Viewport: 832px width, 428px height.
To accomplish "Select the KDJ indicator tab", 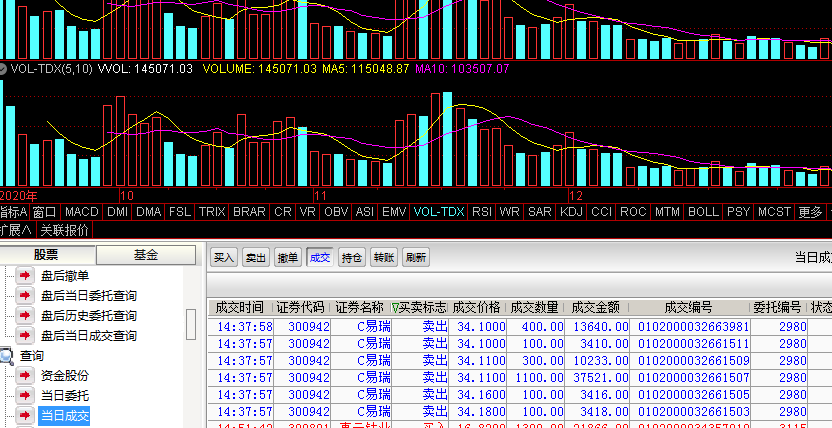I will (571, 212).
